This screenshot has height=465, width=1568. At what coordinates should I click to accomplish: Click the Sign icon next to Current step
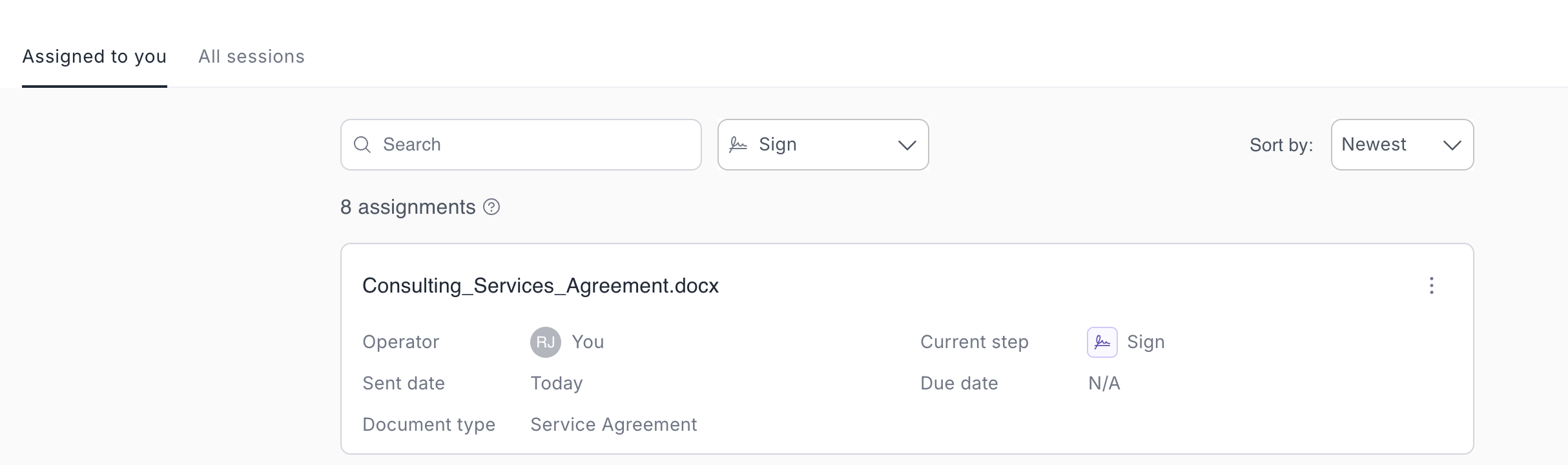(1102, 342)
